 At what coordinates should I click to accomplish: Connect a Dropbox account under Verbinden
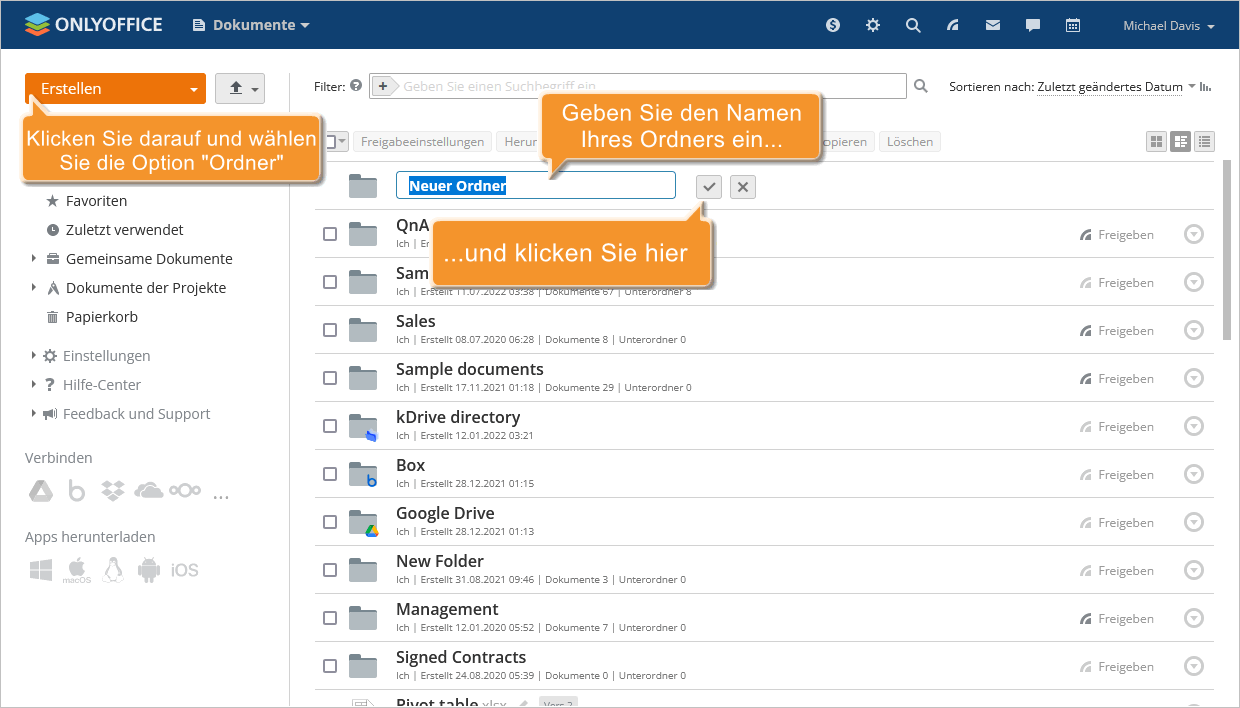(x=112, y=491)
